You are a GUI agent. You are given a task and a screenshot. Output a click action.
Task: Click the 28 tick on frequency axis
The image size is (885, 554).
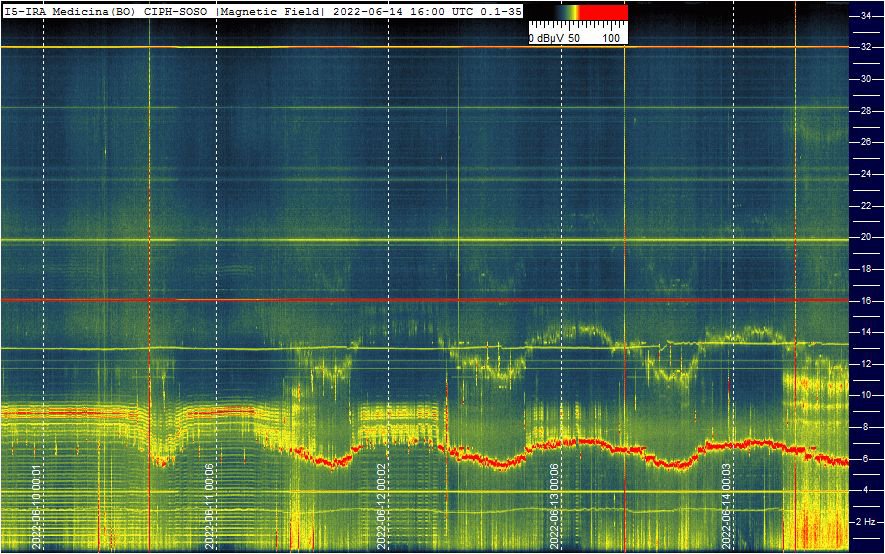tap(866, 111)
